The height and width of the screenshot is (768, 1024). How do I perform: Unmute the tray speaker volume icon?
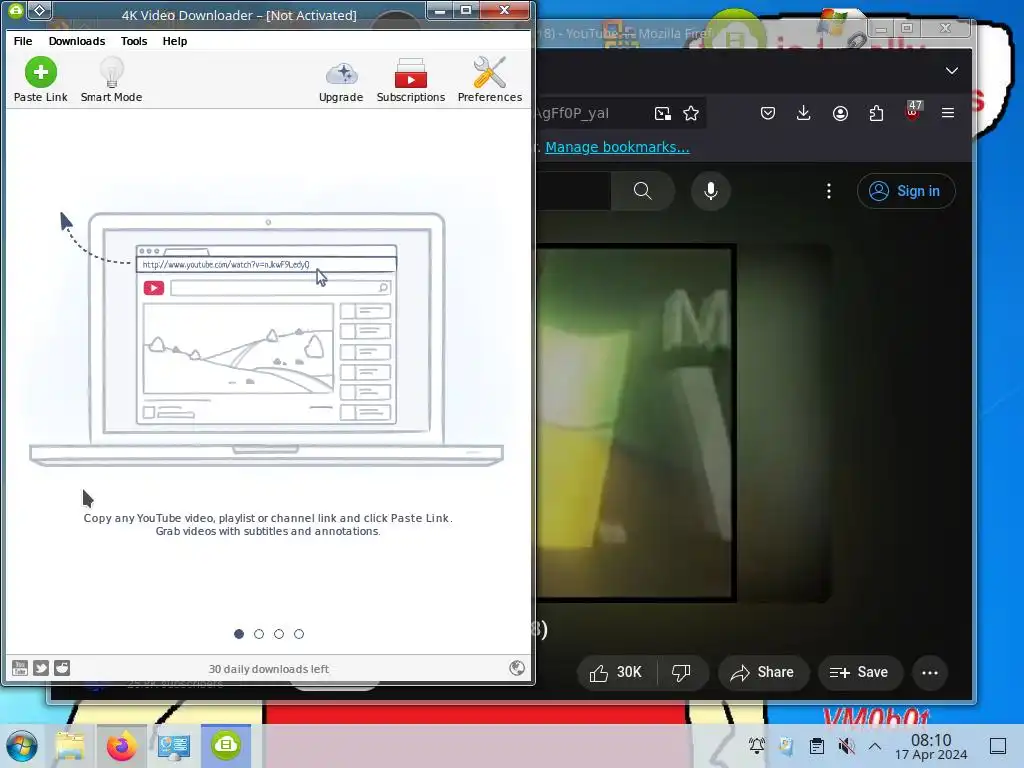coord(846,746)
